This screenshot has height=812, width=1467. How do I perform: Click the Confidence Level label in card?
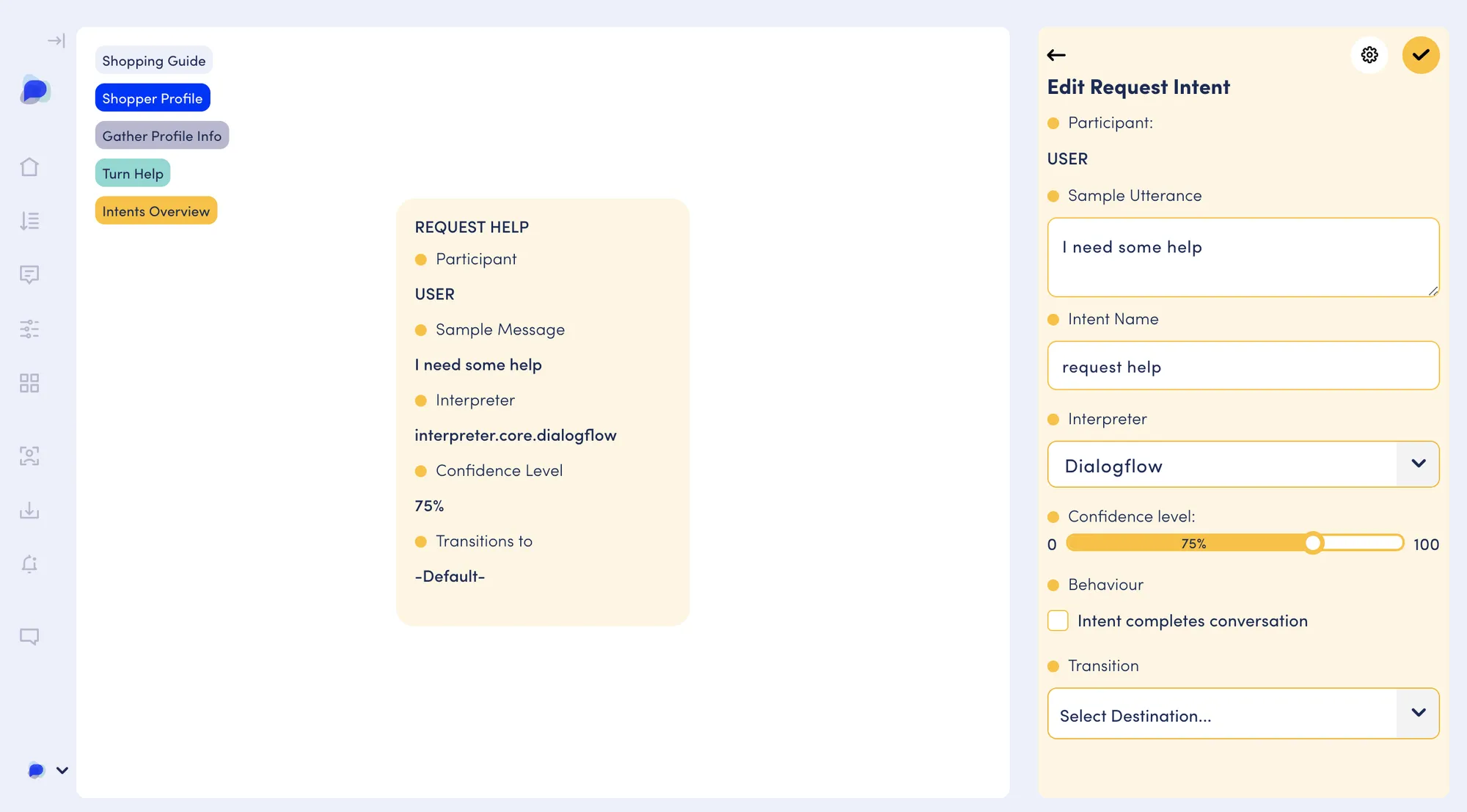click(x=500, y=471)
